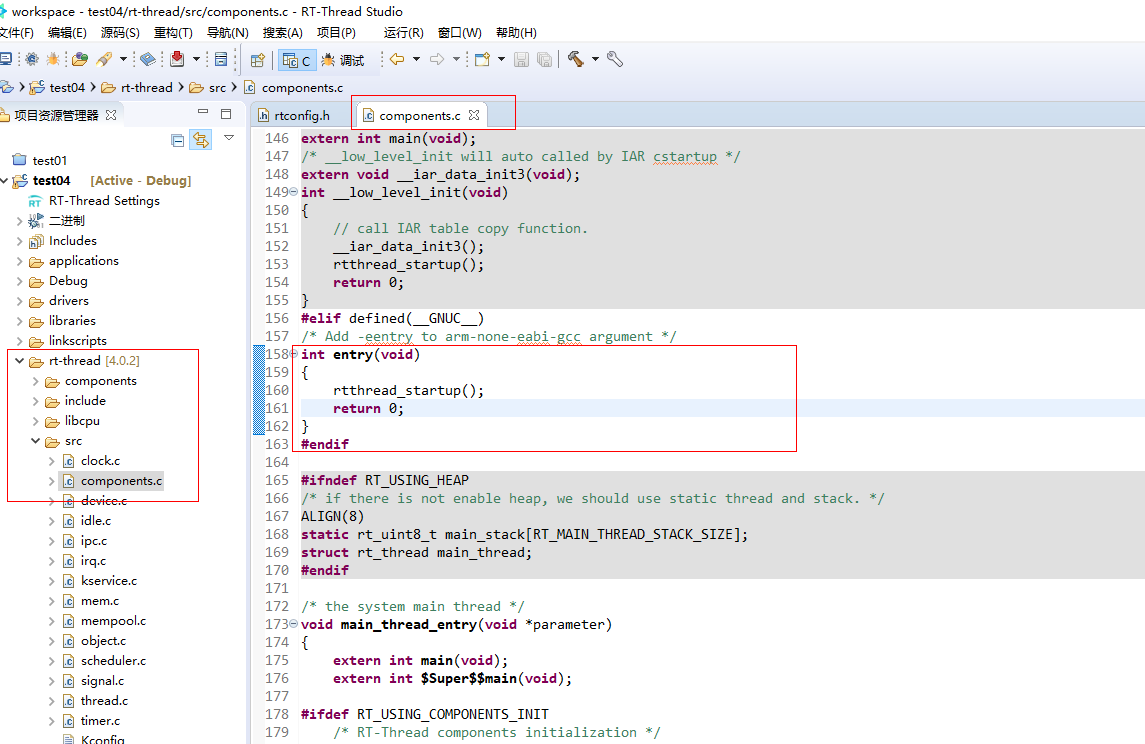Click the gear settings toolbar icon
This screenshot has height=744, width=1145.
click(31, 59)
